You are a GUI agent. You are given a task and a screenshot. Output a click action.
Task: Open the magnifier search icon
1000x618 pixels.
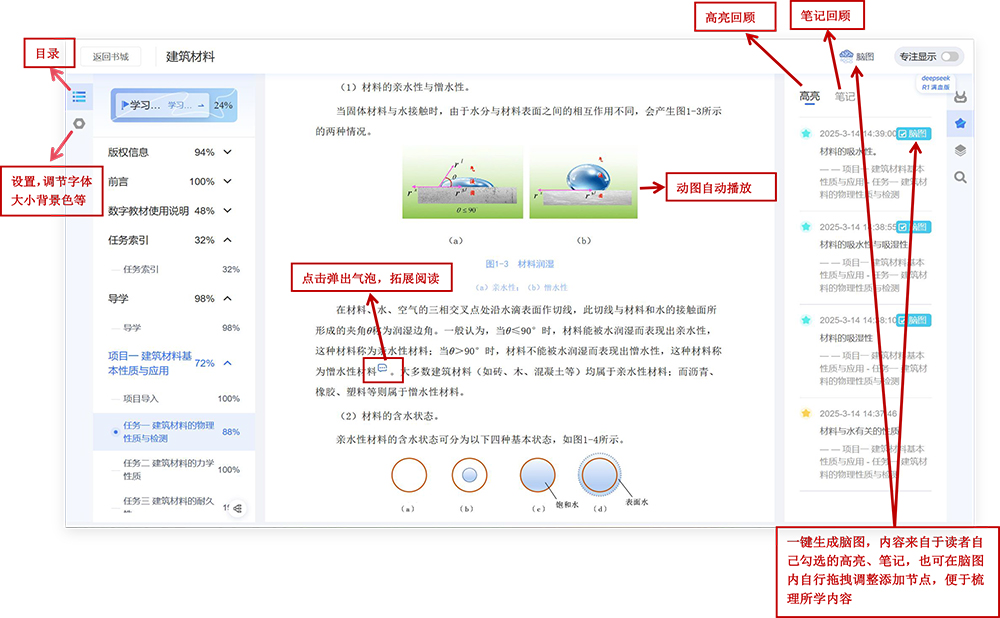pyautogui.click(x=960, y=177)
